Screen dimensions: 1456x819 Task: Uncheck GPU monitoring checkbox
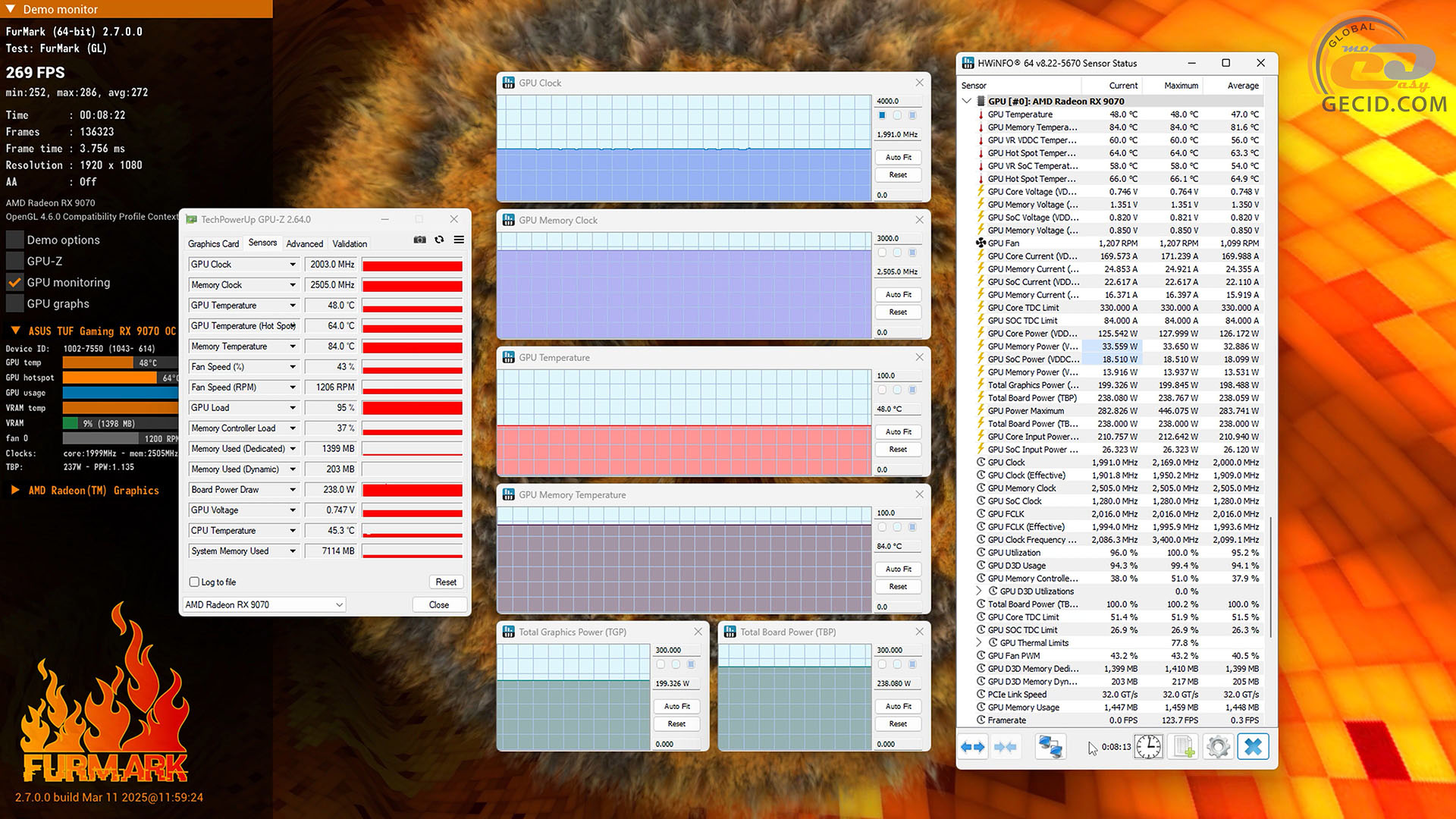(14, 282)
